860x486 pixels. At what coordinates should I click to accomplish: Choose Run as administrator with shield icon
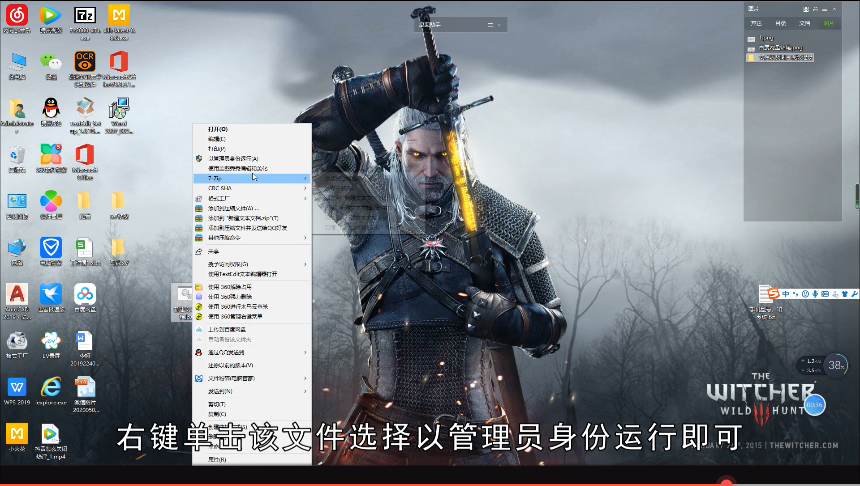click(252, 159)
